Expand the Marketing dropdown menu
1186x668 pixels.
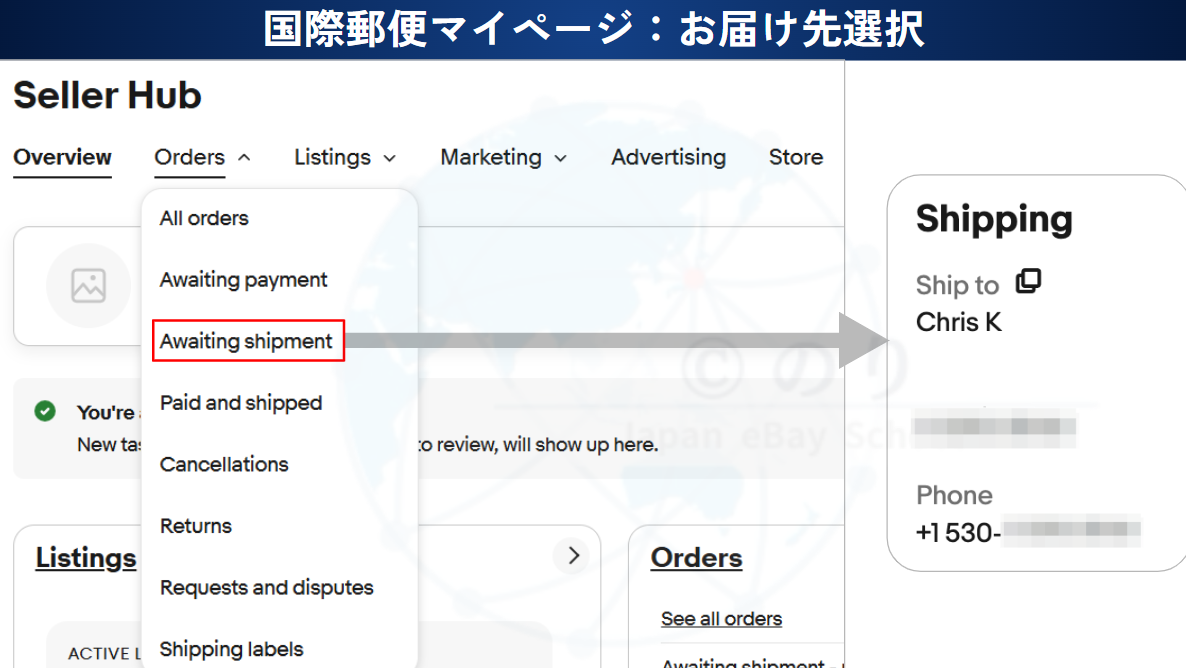pyautogui.click(x=503, y=158)
